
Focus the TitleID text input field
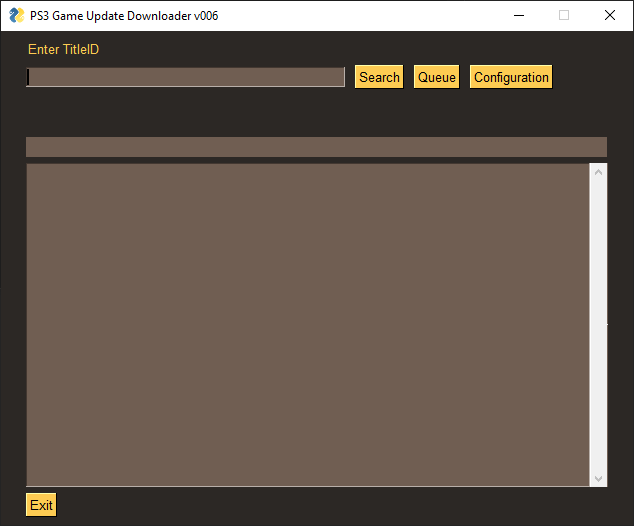[185, 77]
